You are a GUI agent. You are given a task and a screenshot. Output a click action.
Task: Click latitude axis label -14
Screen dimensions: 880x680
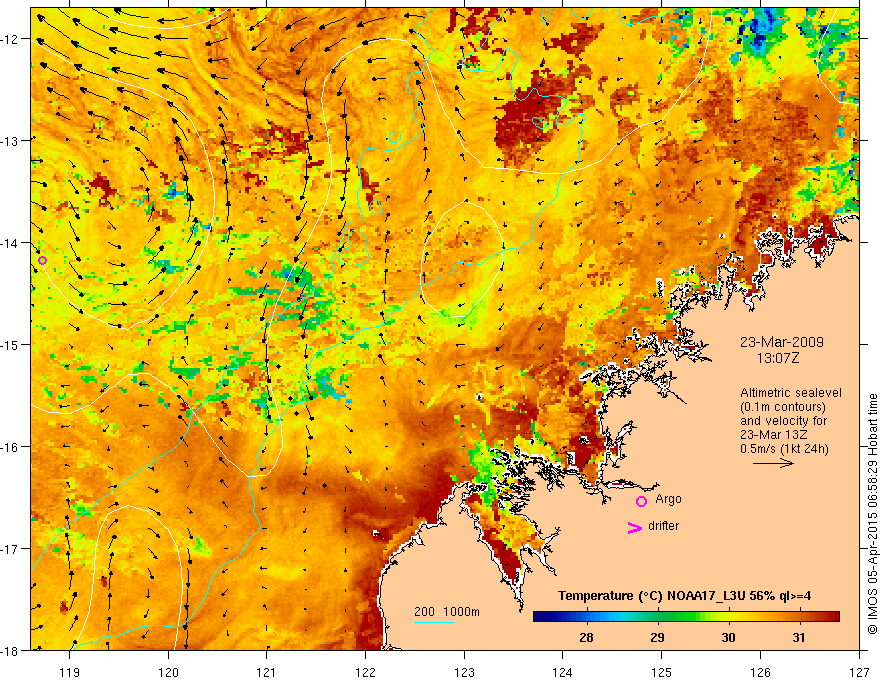(10, 243)
